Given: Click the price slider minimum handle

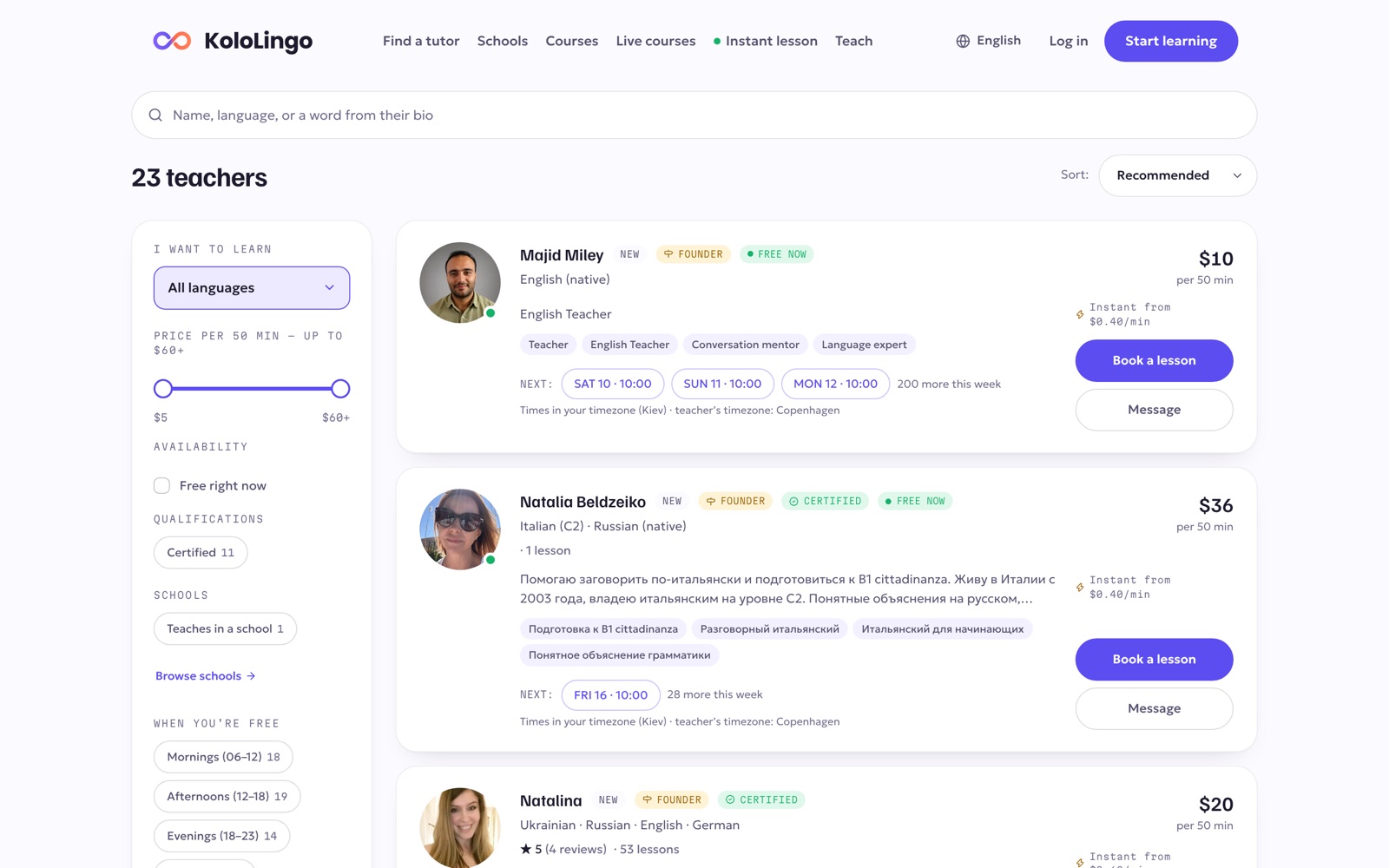Looking at the screenshot, I should [x=163, y=388].
